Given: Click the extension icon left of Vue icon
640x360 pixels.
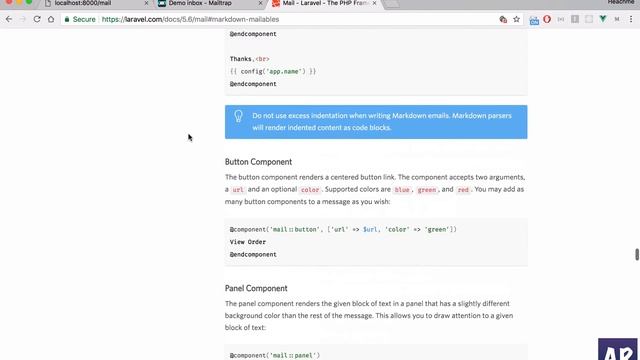Looking at the screenshot, I should 589,19.
